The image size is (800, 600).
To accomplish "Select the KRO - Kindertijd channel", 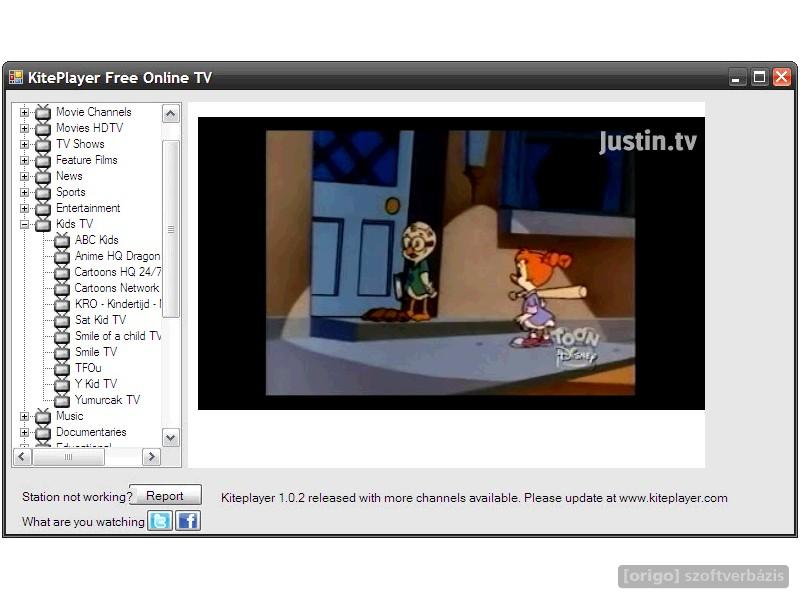I will 118,304.
